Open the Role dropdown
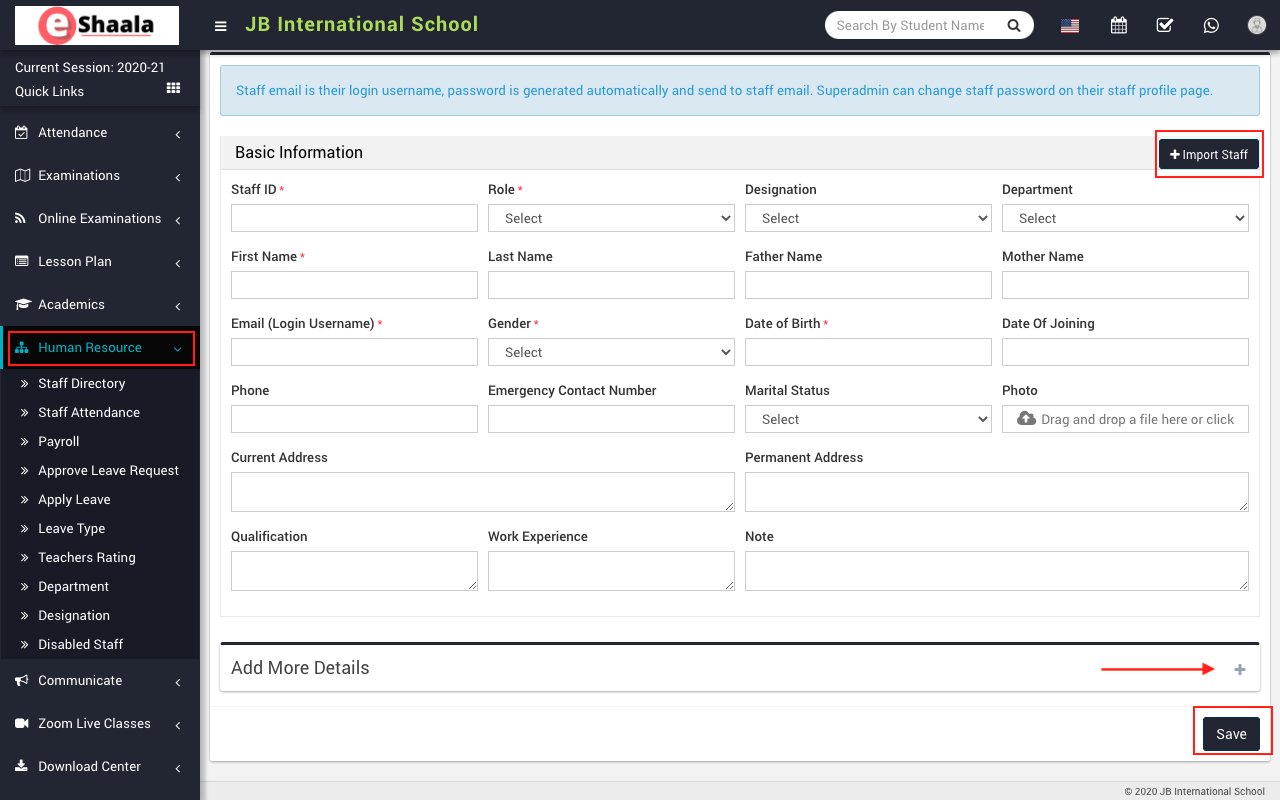Image resolution: width=1280 pixels, height=800 pixels. click(x=611, y=218)
